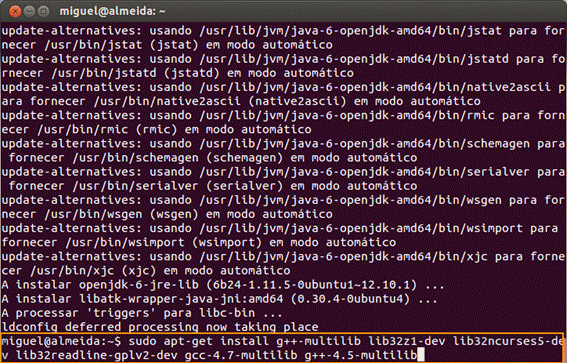Image resolution: width=567 pixels, height=363 pixels.
Task: Click the package name 'gcc-4.7-multilib'
Action: coord(241,355)
